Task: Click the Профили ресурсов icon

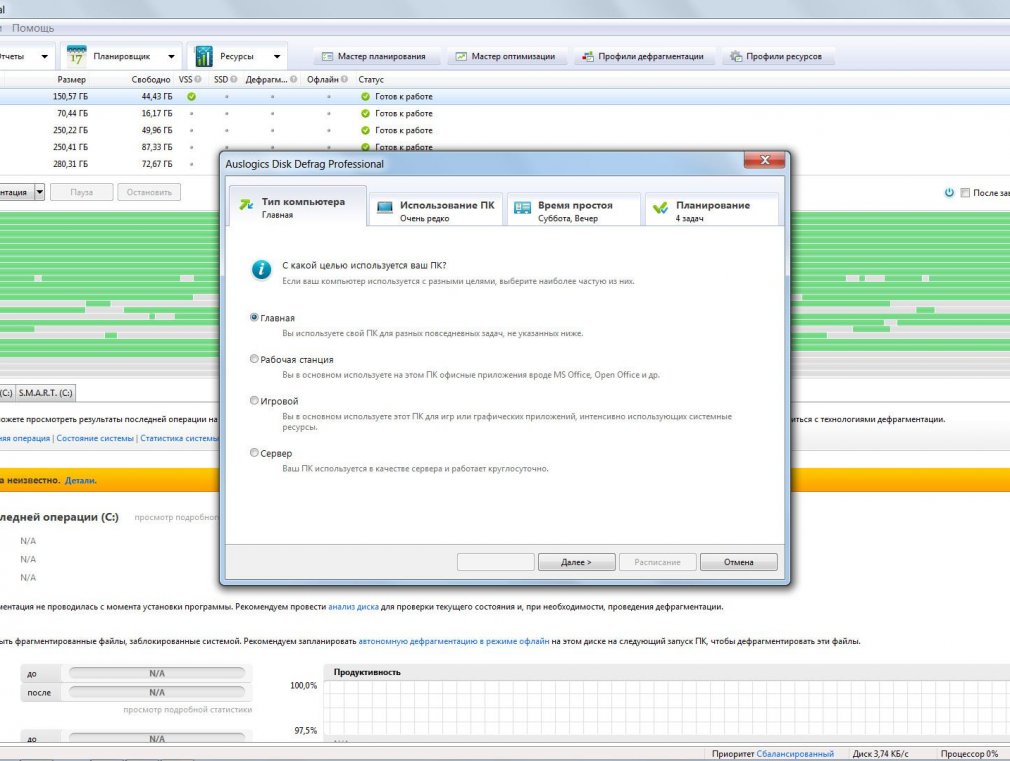Action: [x=736, y=57]
